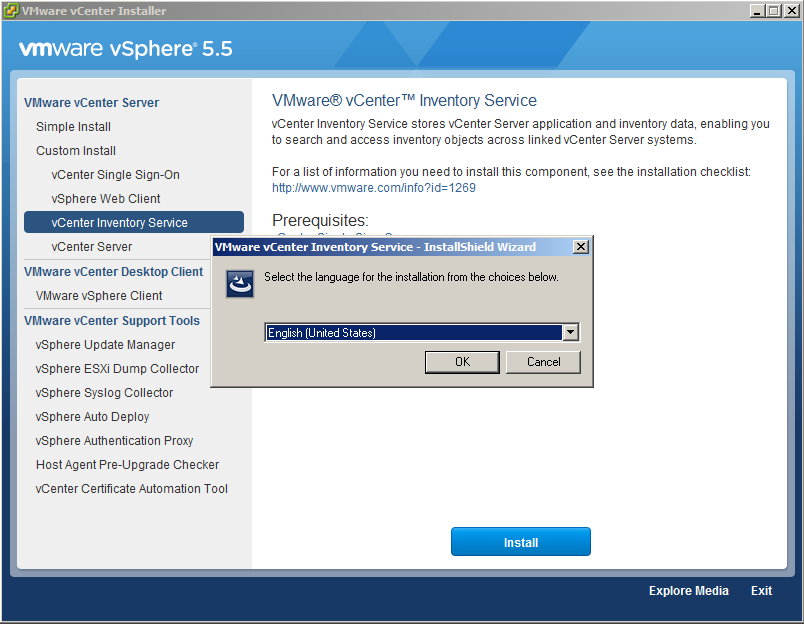This screenshot has width=804, height=626.
Task: Click Exit in the bottom bar
Action: 761,591
